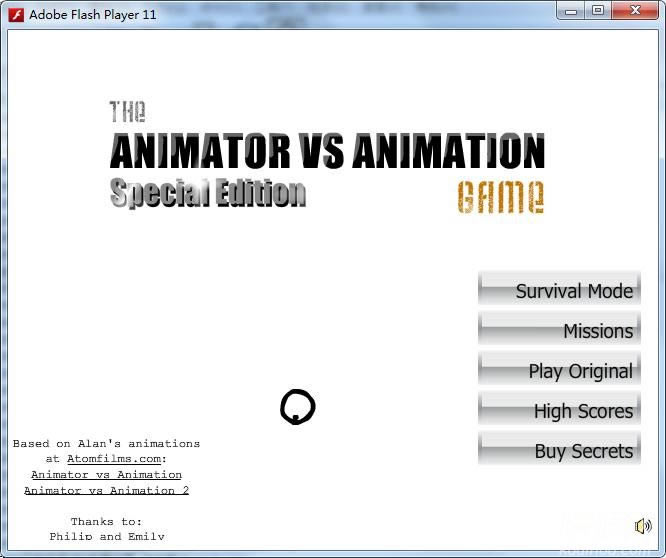The width and height of the screenshot is (666, 558).
Task: Click the 'Thanks to:' credits text
Action: [106, 521]
